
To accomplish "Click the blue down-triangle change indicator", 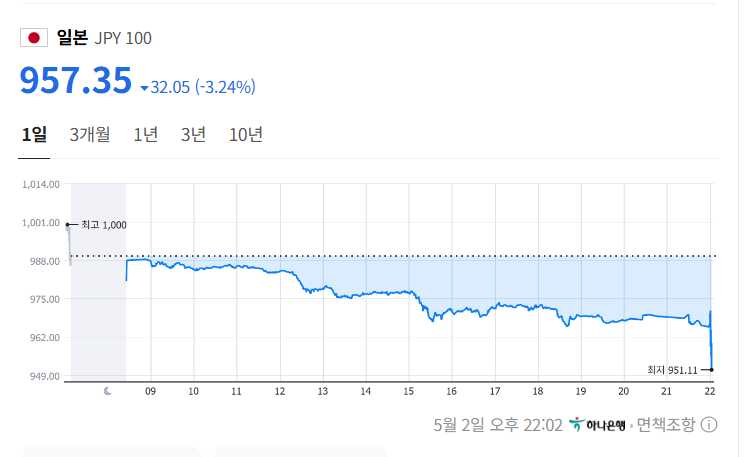I will pos(144,88).
